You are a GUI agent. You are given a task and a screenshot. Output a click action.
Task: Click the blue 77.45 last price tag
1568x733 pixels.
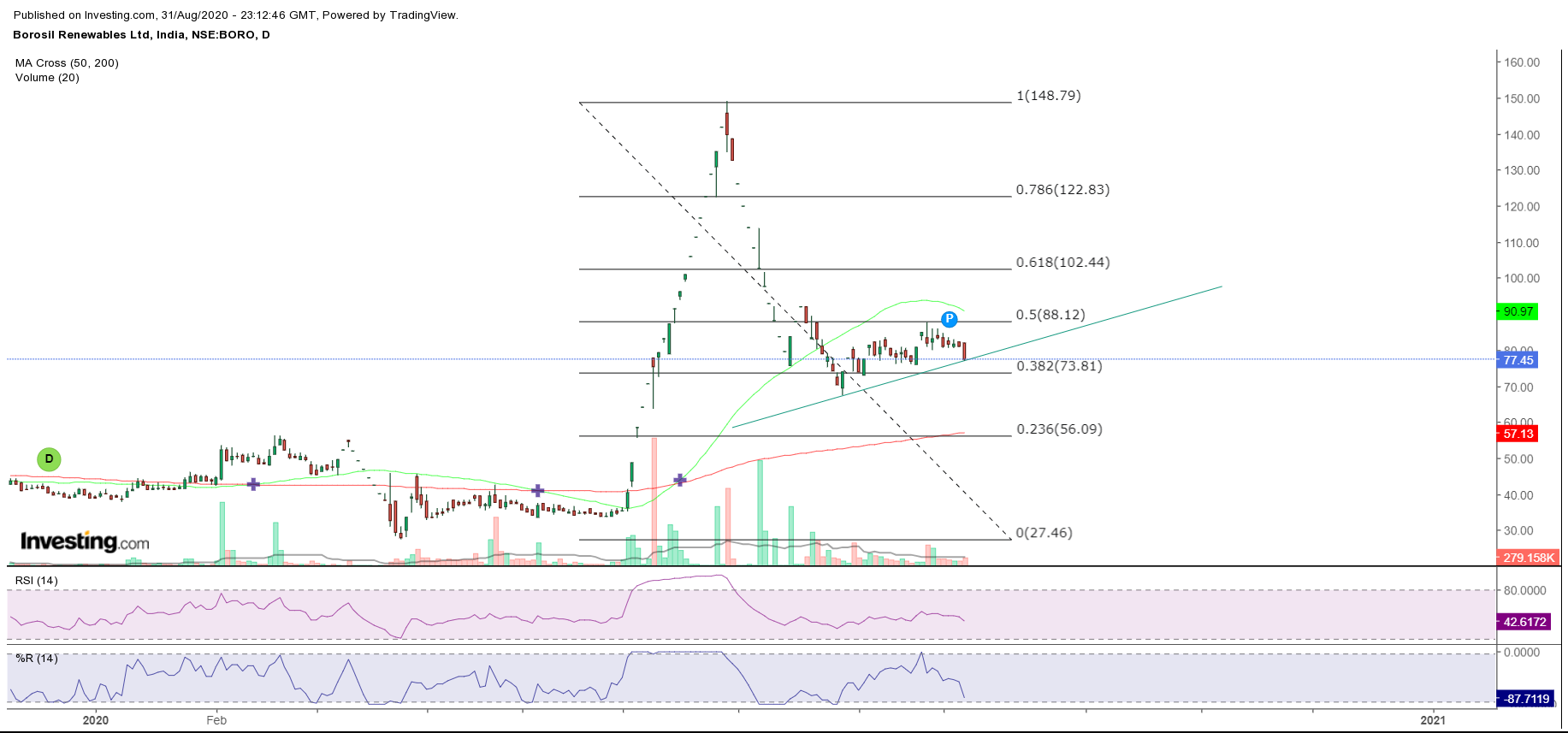[1517, 360]
